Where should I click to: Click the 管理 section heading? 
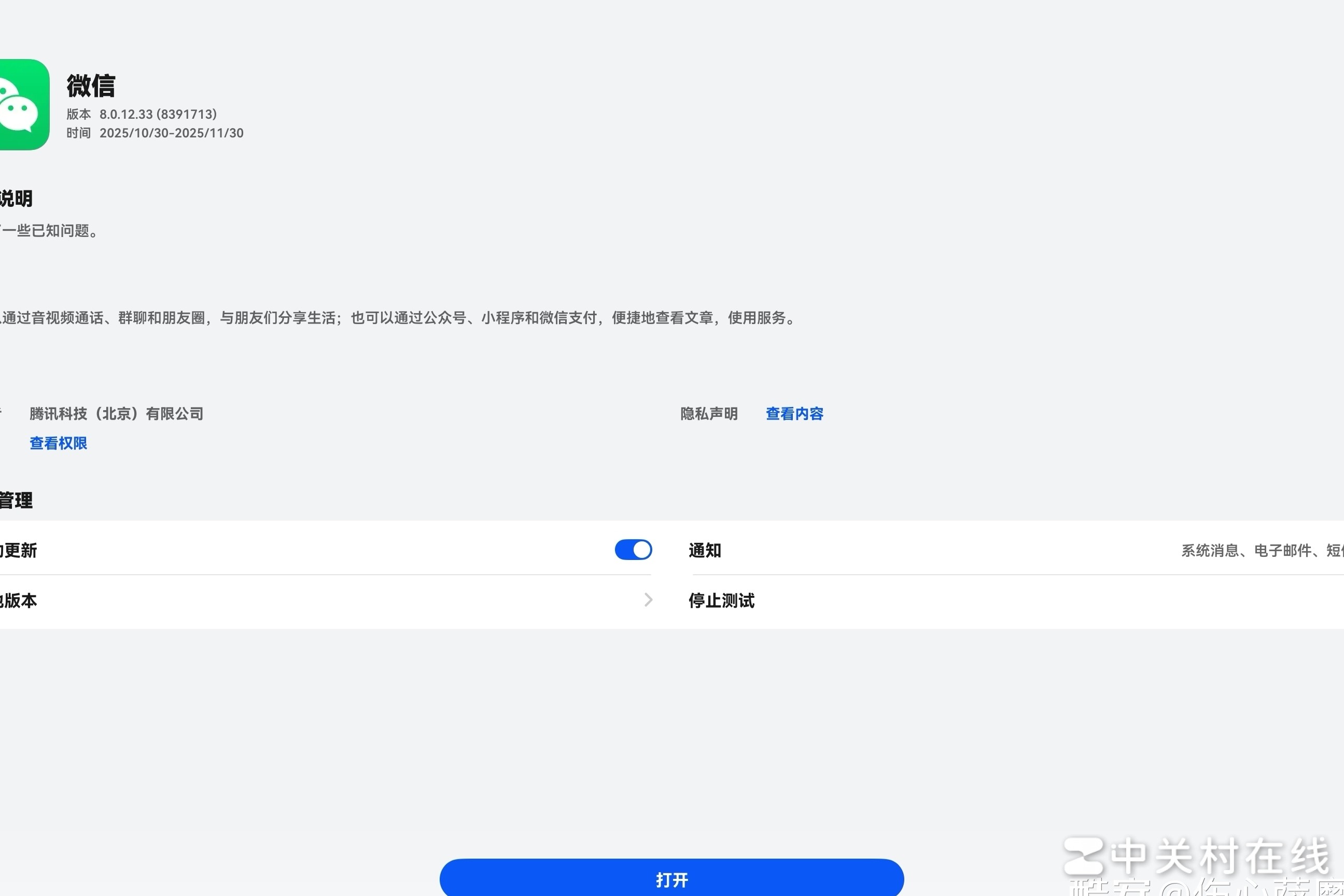tap(16, 500)
